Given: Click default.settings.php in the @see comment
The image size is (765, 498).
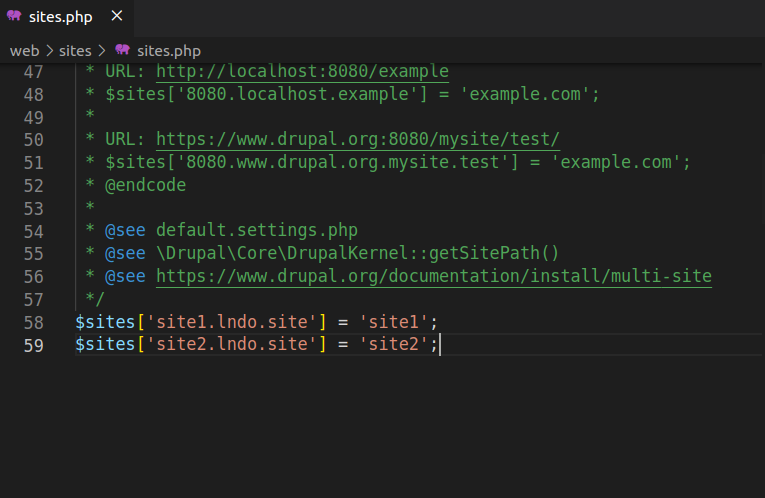Looking at the screenshot, I should pyautogui.click(x=256, y=230).
